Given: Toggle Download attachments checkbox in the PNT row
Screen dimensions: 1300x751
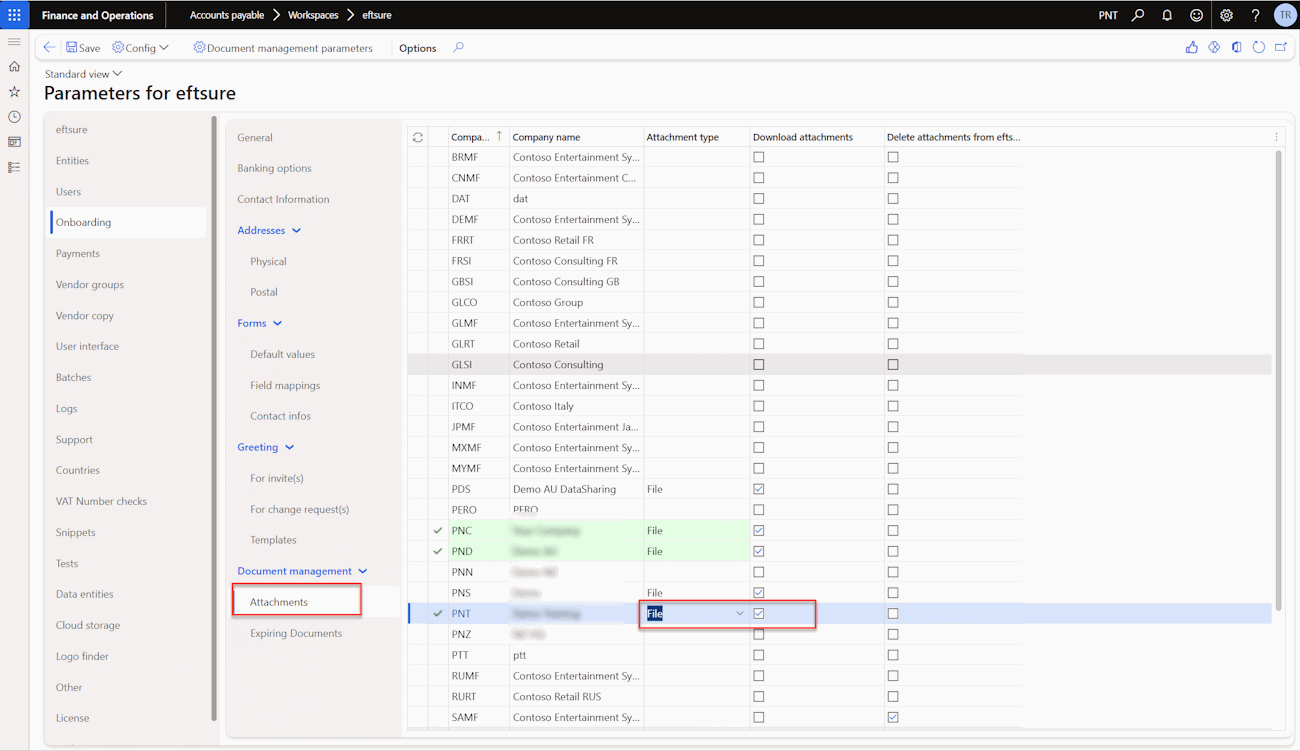Looking at the screenshot, I should (759, 613).
